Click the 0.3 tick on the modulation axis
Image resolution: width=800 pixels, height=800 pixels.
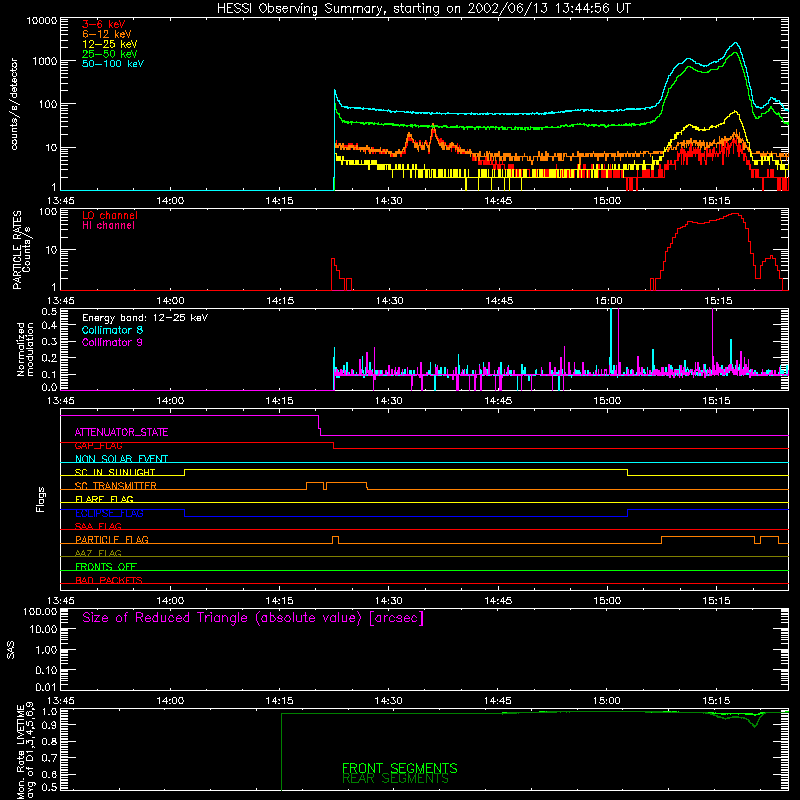pyautogui.click(x=49, y=342)
